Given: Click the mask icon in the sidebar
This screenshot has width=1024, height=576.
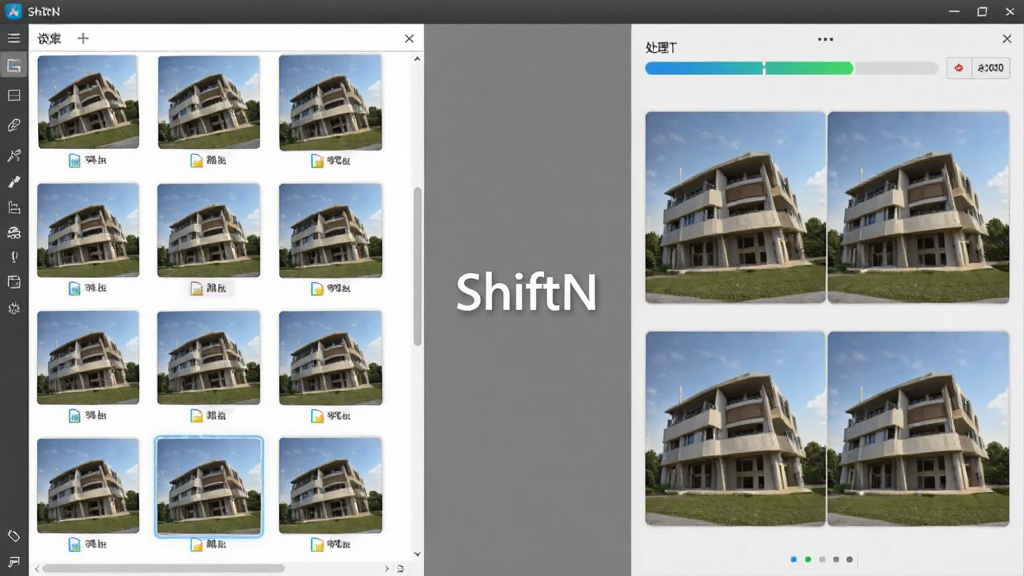Looking at the screenshot, I should coord(14,233).
